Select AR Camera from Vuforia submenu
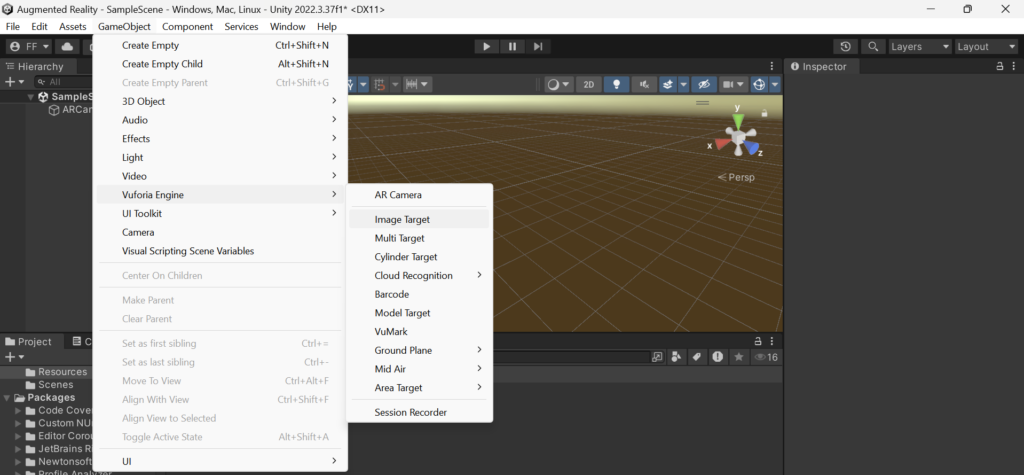This screenshot has height=475, width=1024. tap(419, 195)
